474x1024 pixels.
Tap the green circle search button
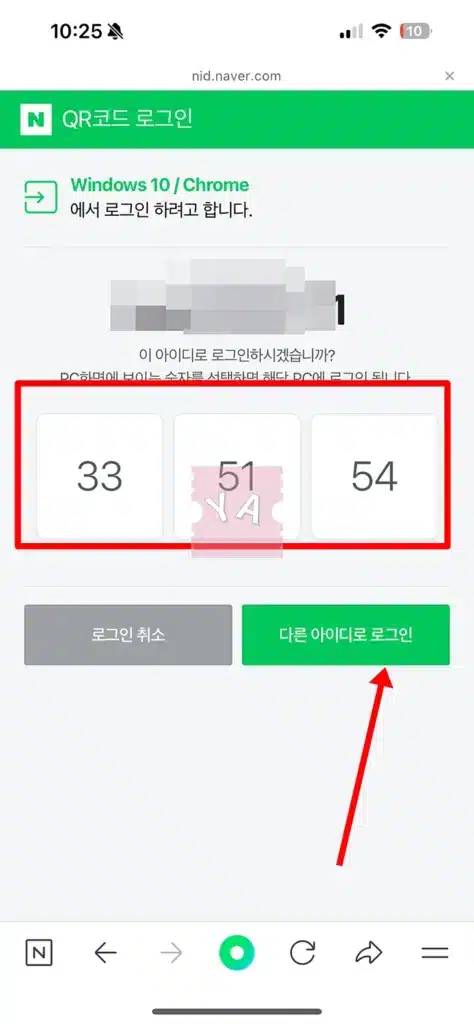237,953
